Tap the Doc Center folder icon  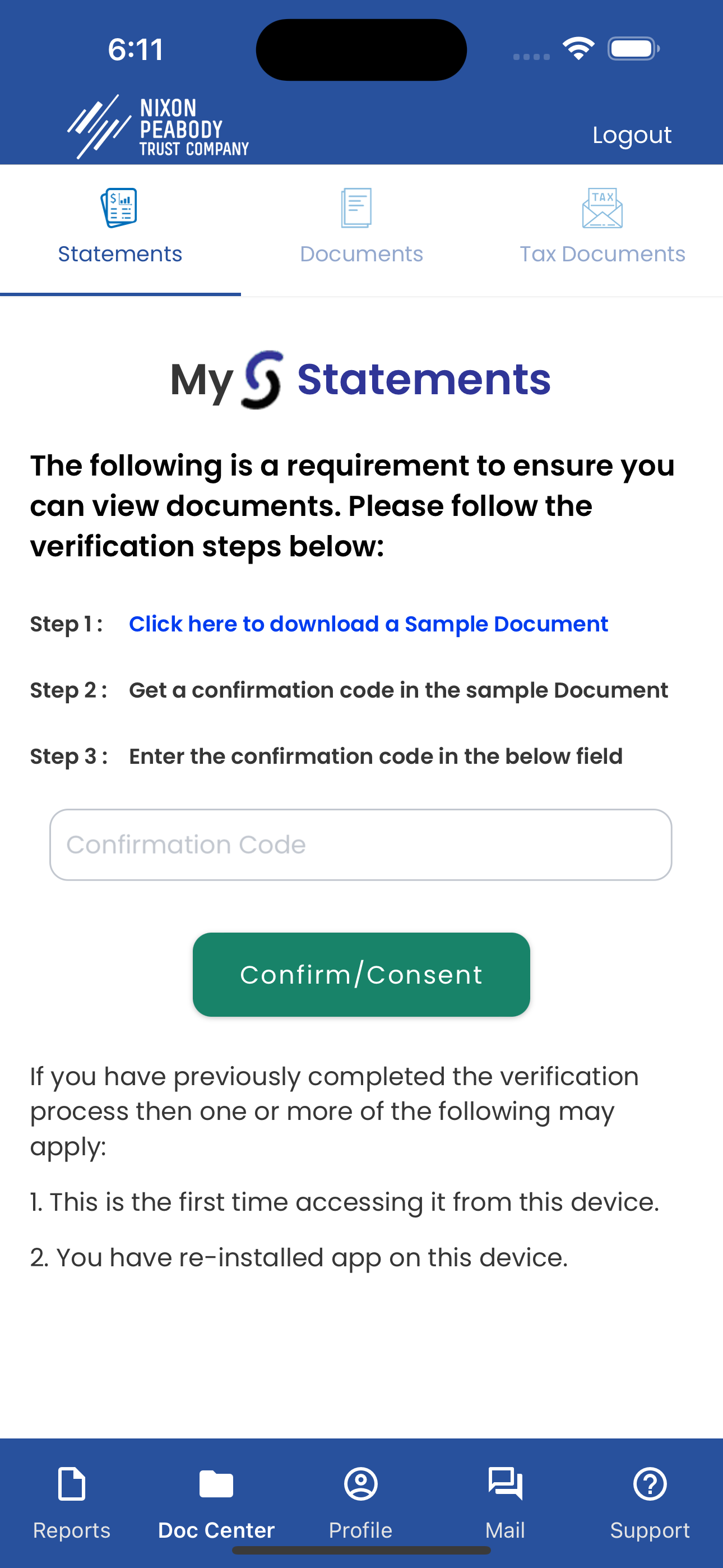[x=216, y=1484]
